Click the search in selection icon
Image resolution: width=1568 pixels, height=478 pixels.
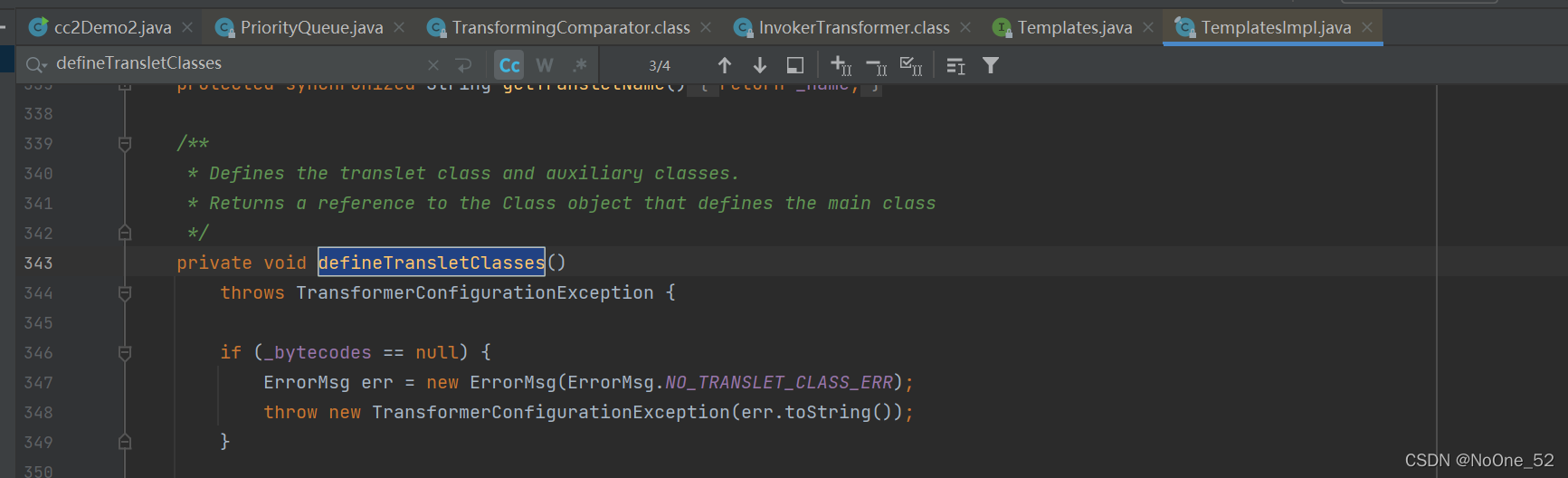tap(795, 65)
